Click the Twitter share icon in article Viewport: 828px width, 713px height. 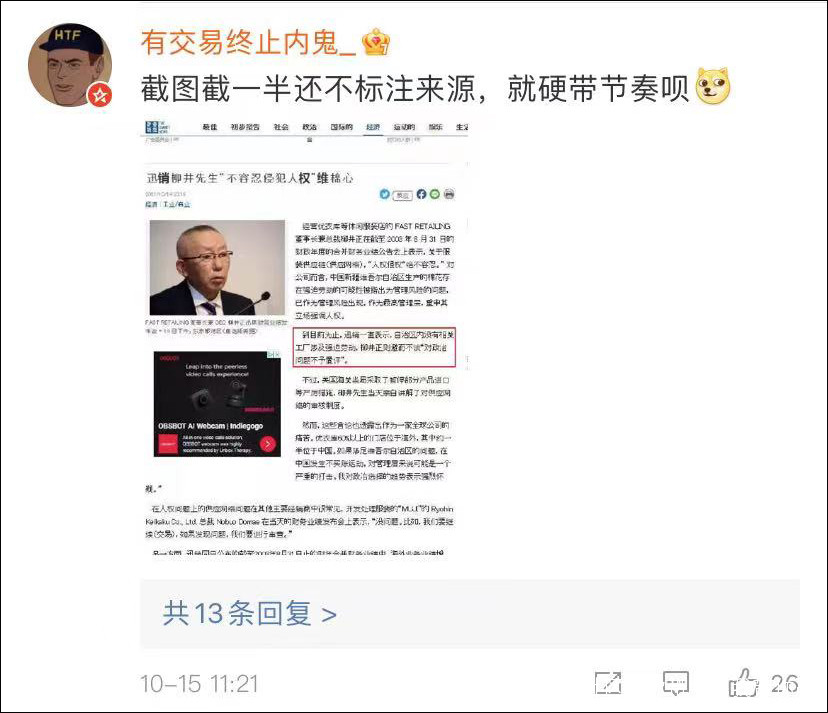pos(384,194)
